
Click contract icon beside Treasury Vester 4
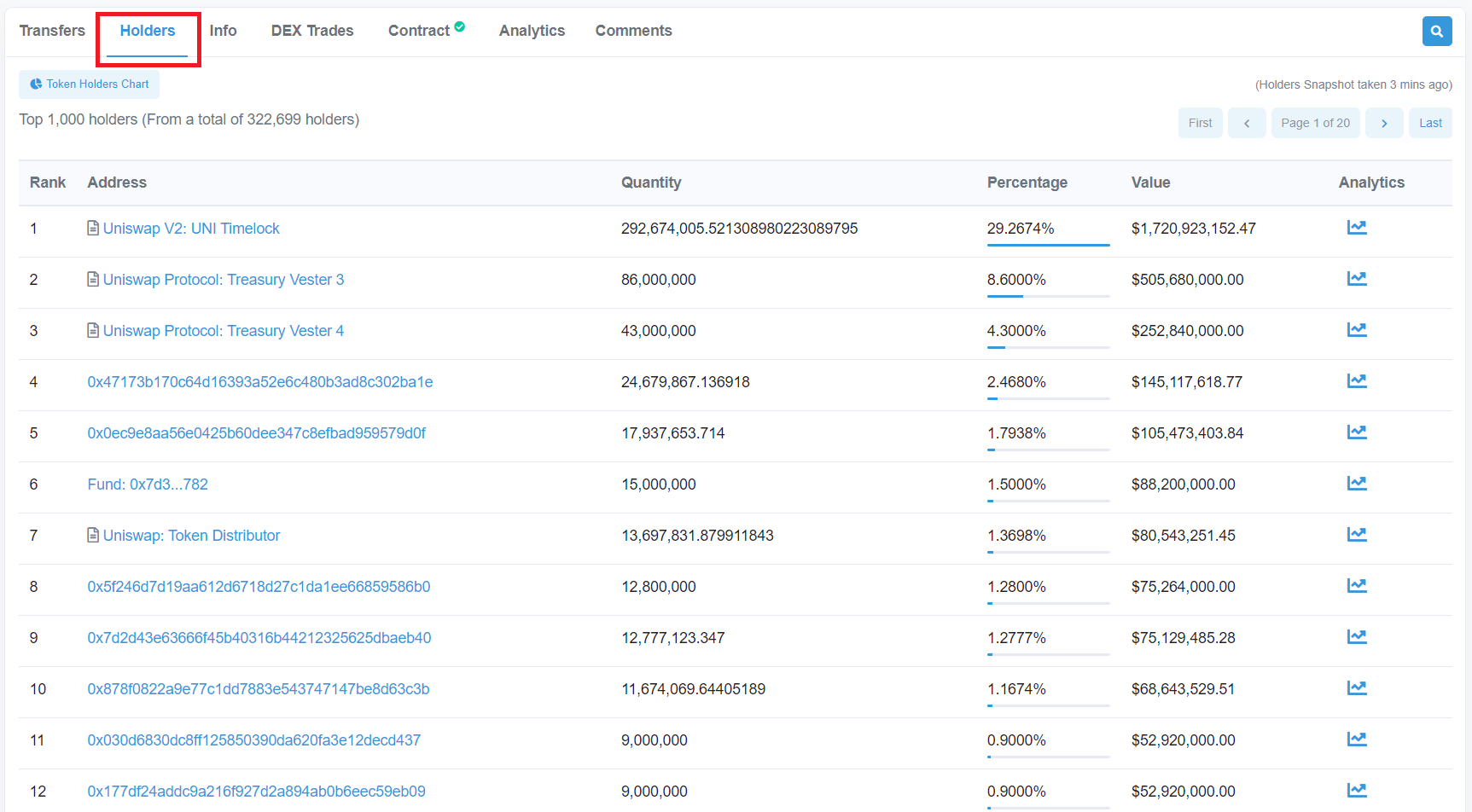(x=93, y=330)
